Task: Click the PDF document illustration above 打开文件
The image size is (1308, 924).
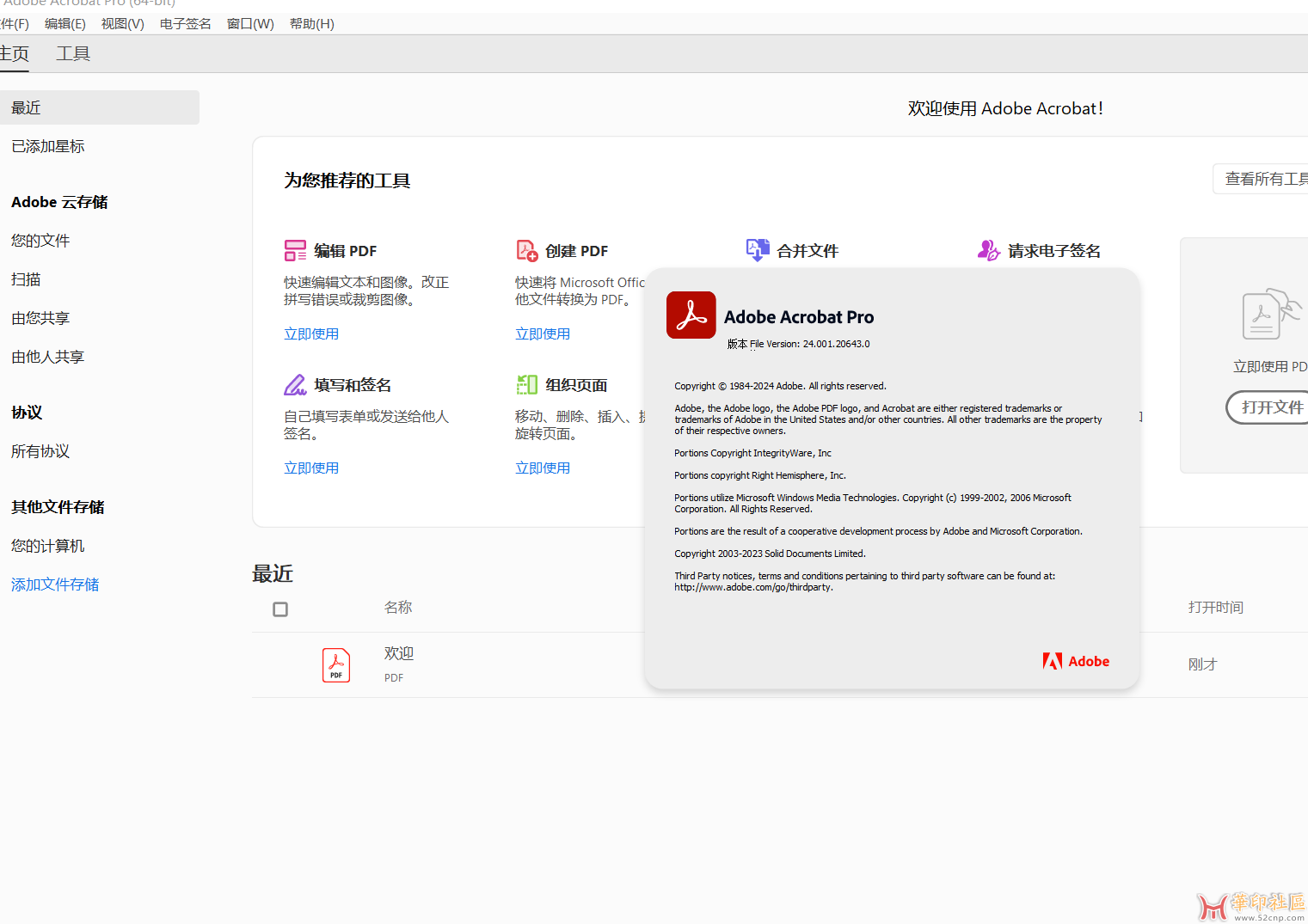Action: click(1271, 315)
